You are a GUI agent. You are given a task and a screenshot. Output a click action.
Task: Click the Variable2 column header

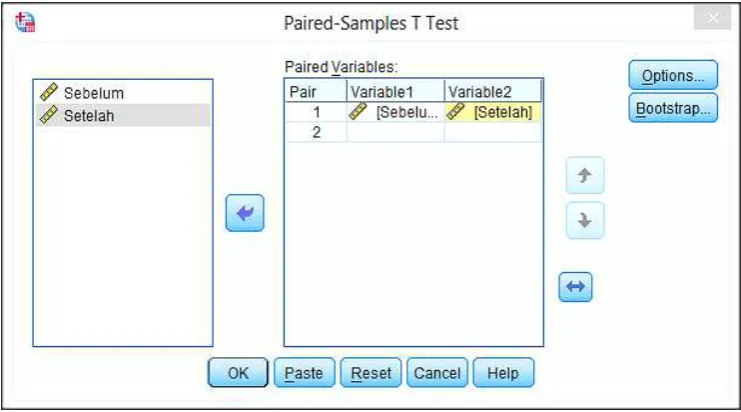tap(492, 91)
